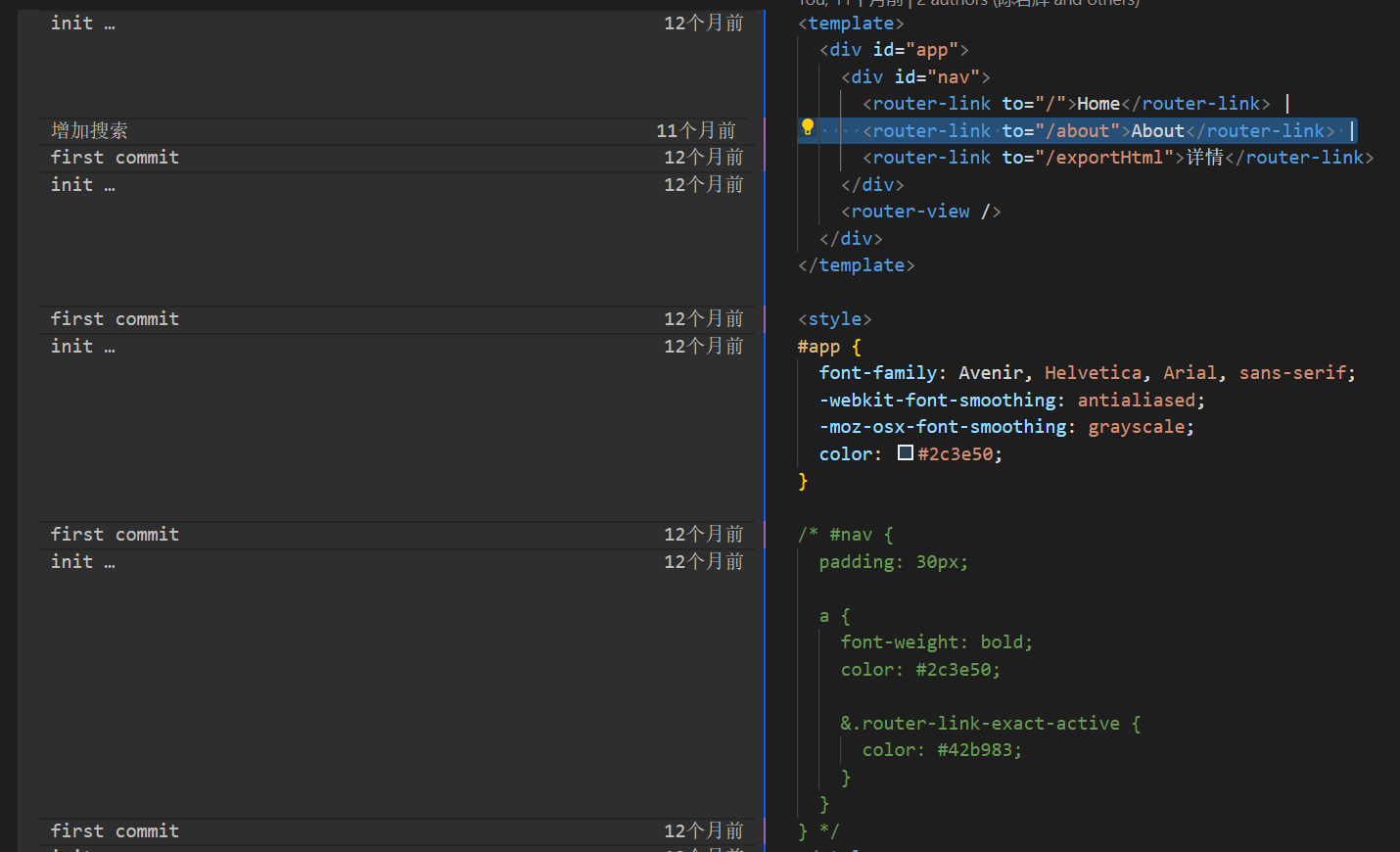Click the grayscale value
This screenshot has height=852, width=1400.
pyautogui.click(x=1137, y=427)
